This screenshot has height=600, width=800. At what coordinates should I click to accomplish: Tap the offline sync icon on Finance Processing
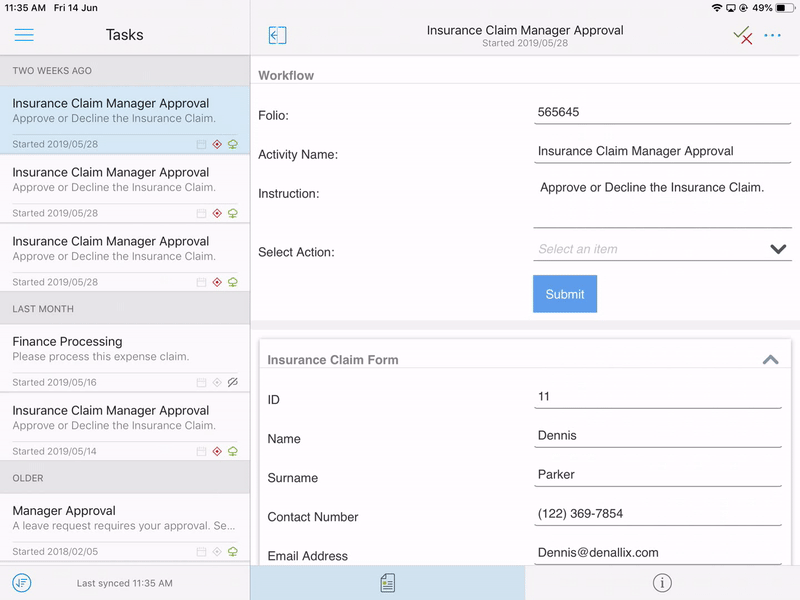point(233,382)
